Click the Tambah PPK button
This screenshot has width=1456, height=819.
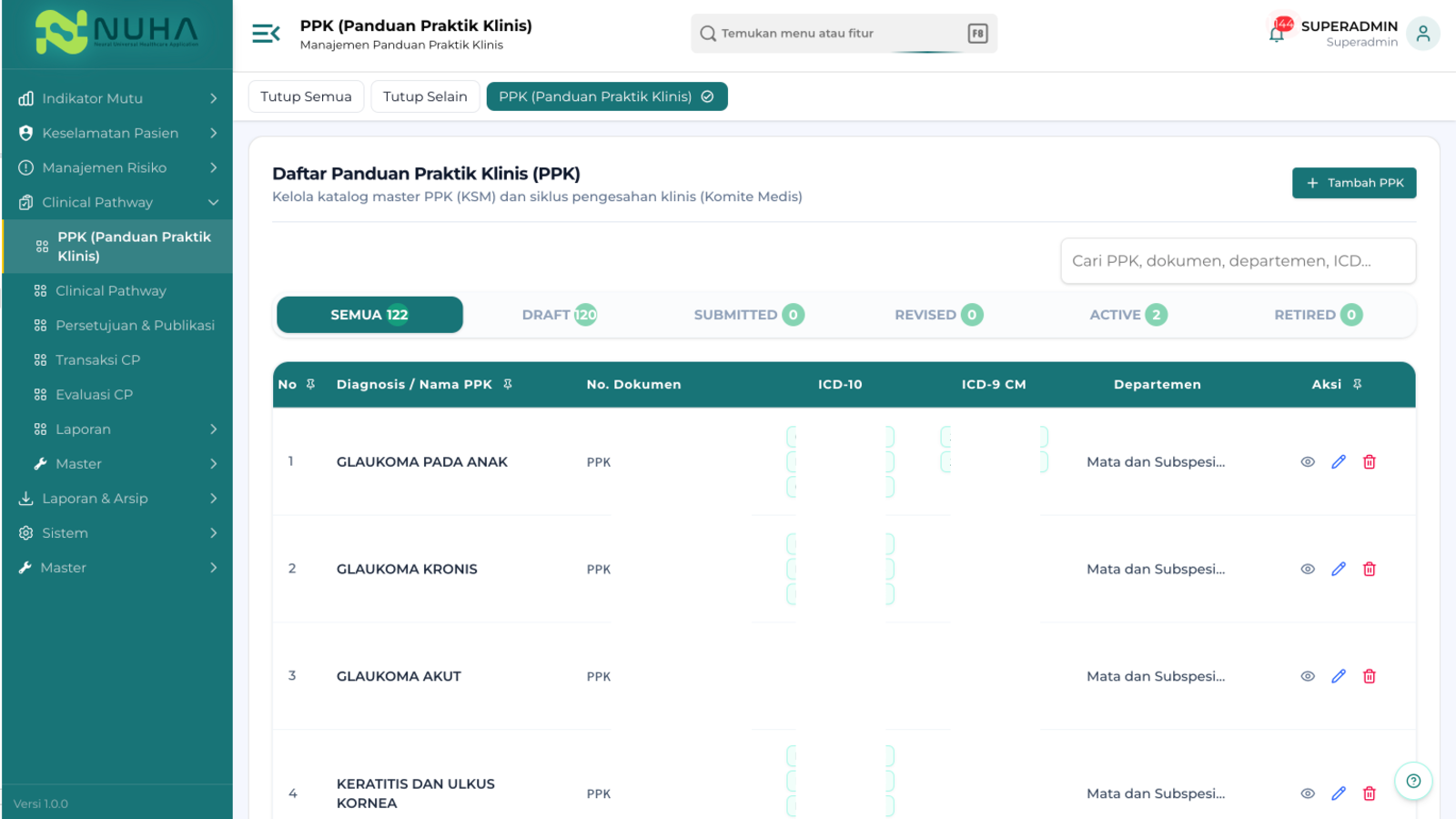coord(1354,183)
